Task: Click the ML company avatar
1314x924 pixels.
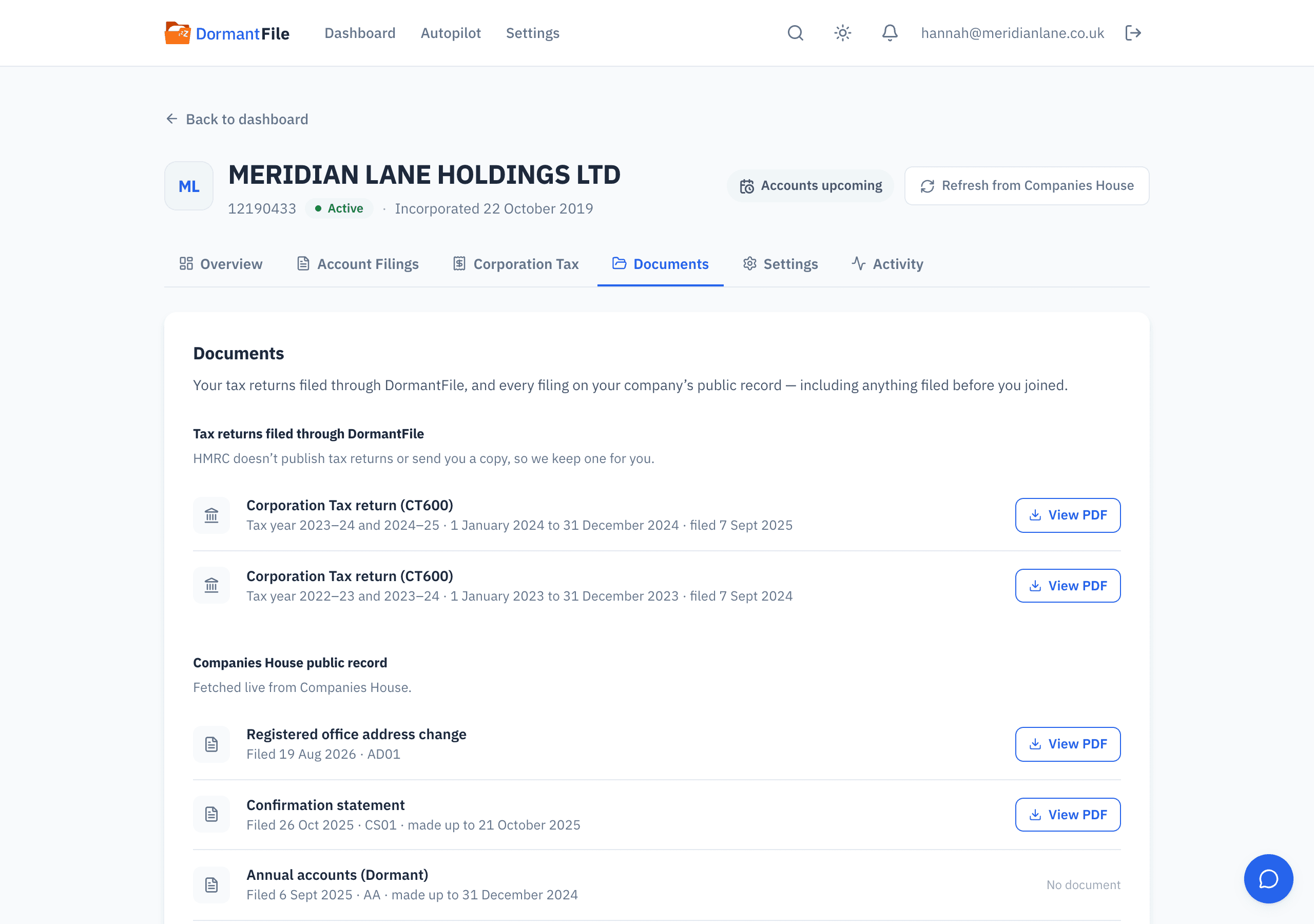Action: 189,186
